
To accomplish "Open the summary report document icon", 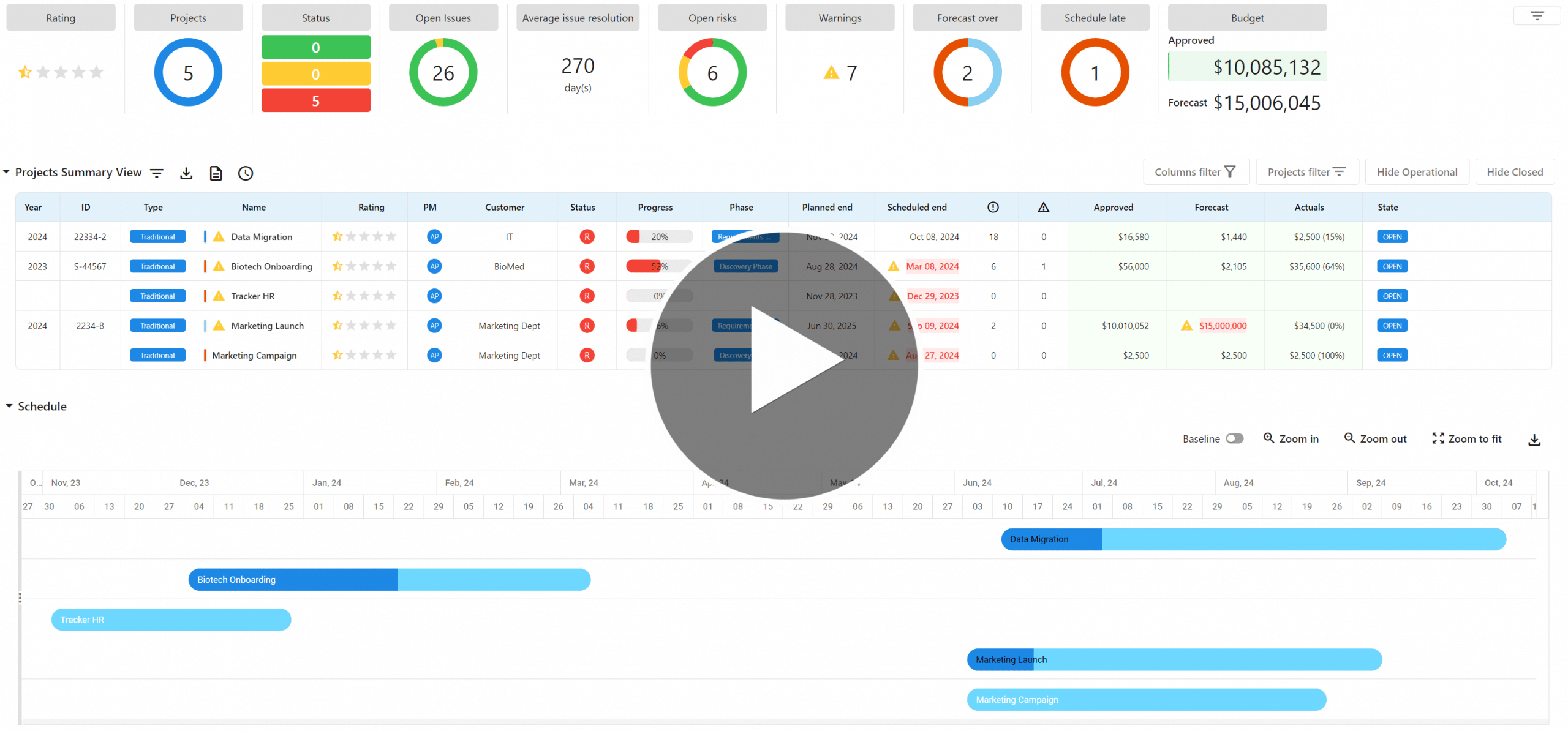I will click(216, 173).
